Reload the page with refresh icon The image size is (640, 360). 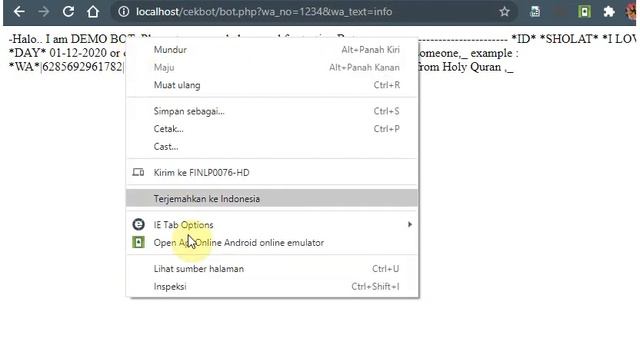pos(68,11)
